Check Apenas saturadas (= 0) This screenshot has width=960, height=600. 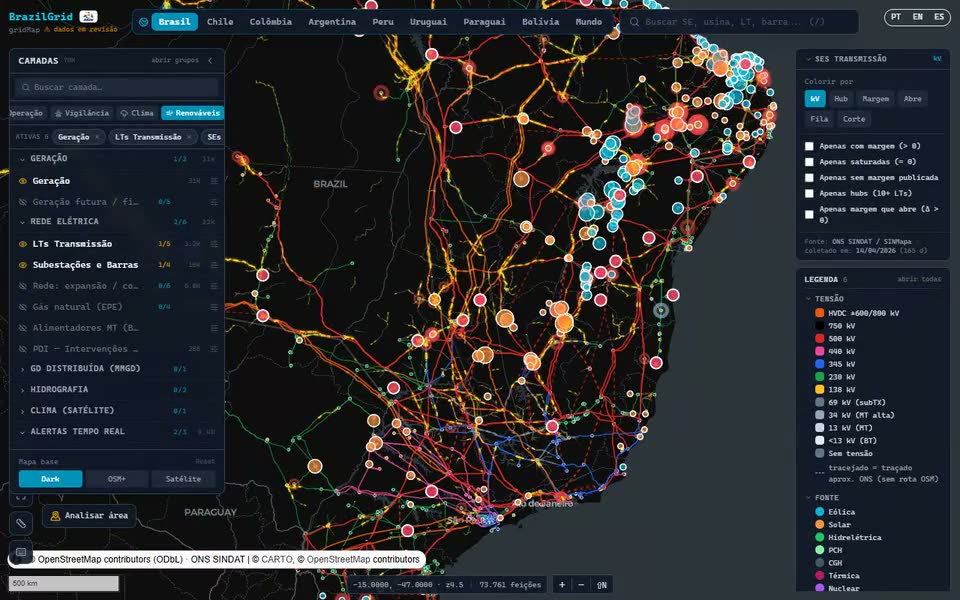point(809,162)
